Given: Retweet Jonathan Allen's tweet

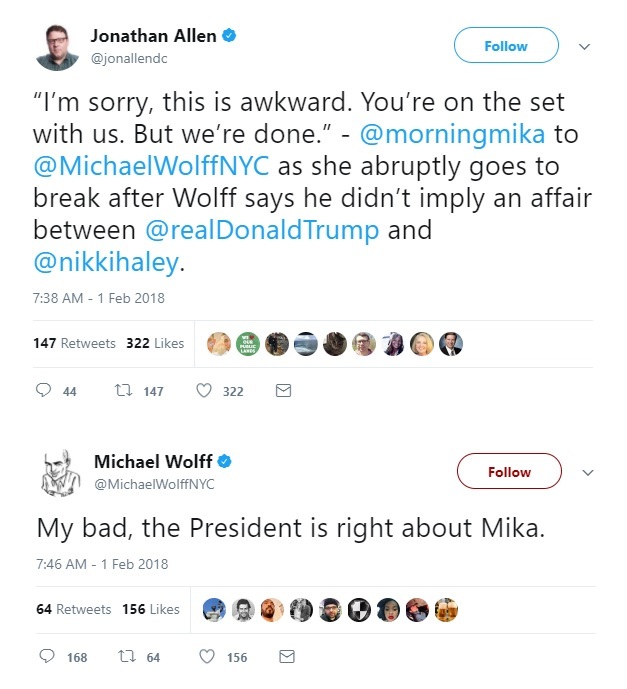Looking at the screenshot, I should click(122, 391).
